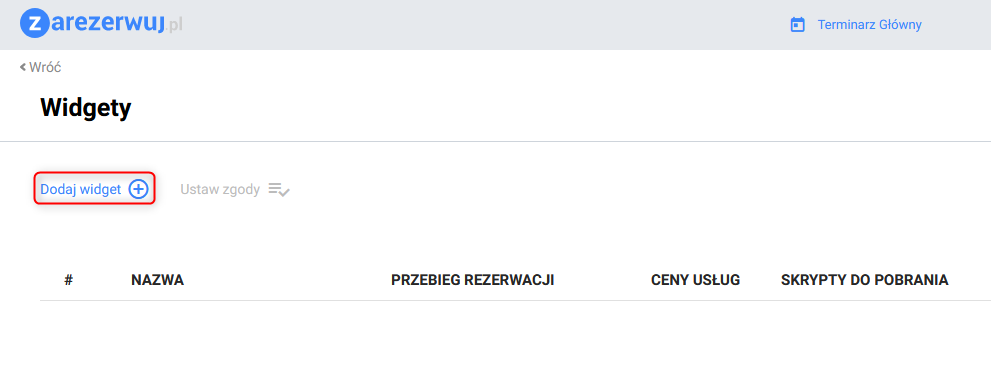Click the circled plus icon to add widget
991x368 pixels.
[138, 189]
